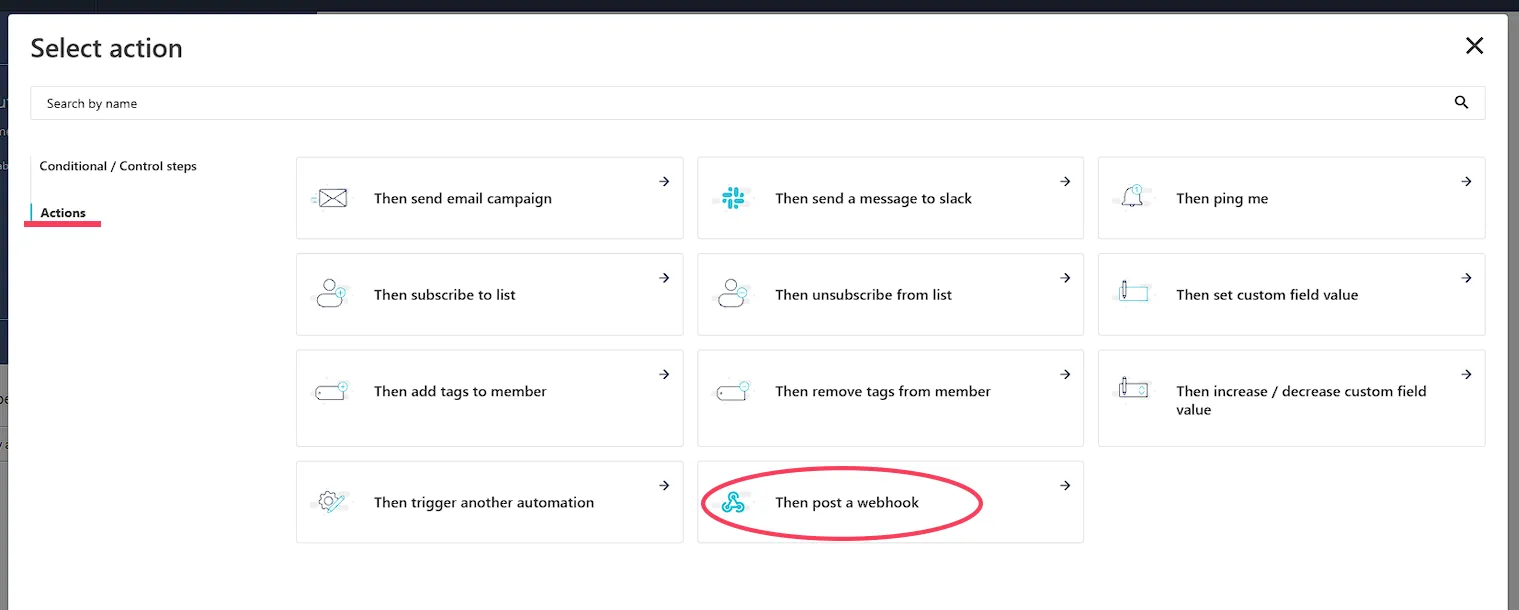Click the increase / decrease custom field icon
The image size is (1519, 610).
[x=1133, y=388]
